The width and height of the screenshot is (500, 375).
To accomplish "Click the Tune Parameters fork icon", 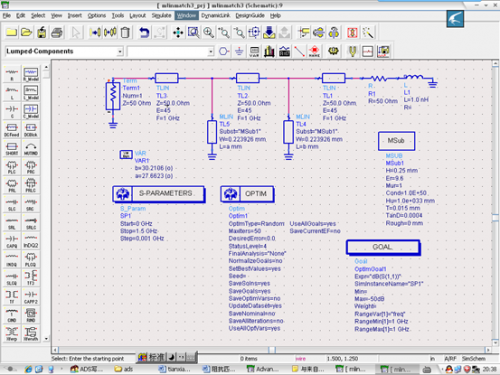I will (352, 51).
